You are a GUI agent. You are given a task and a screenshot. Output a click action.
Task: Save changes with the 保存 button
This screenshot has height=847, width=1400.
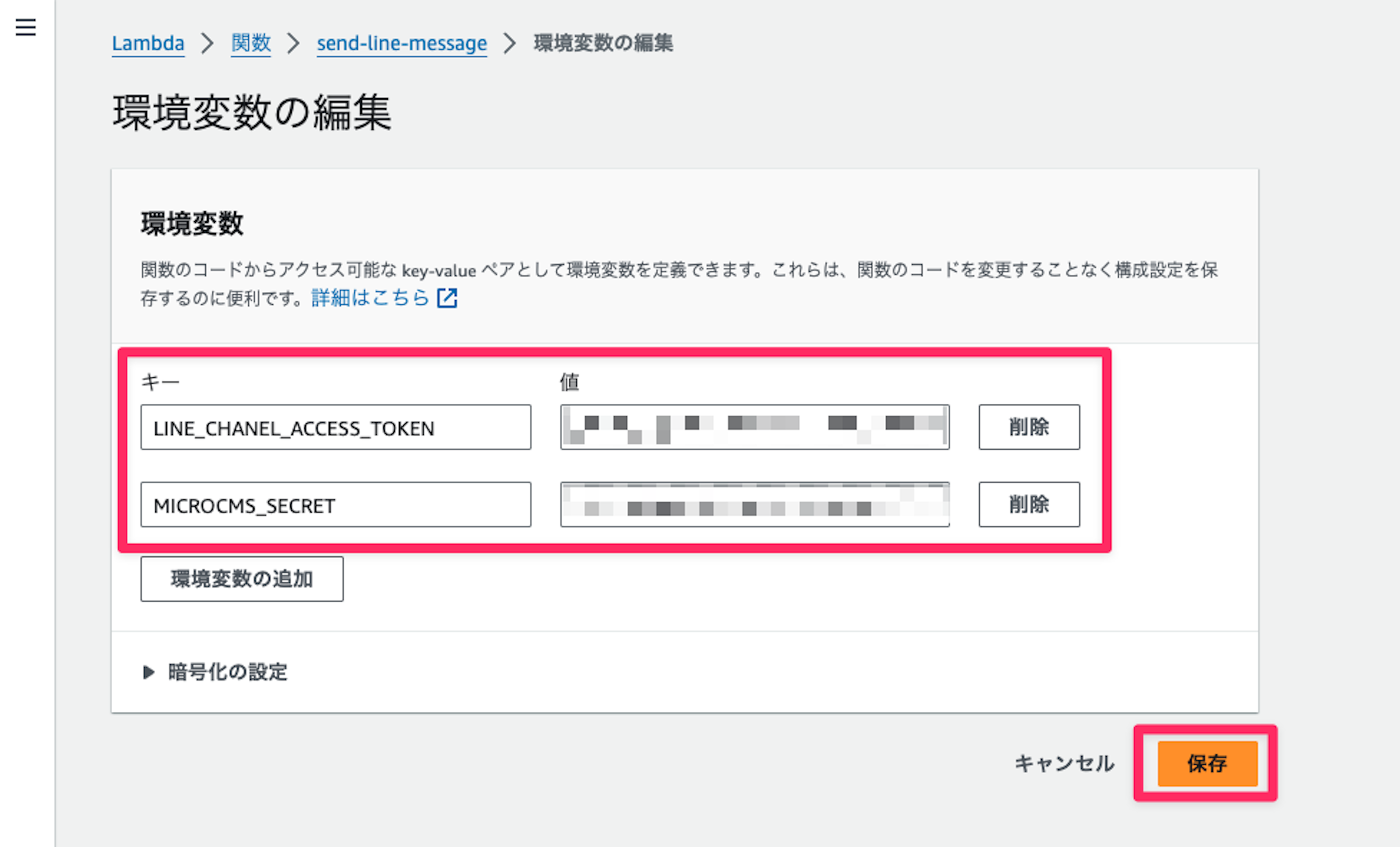point(1207,764)
